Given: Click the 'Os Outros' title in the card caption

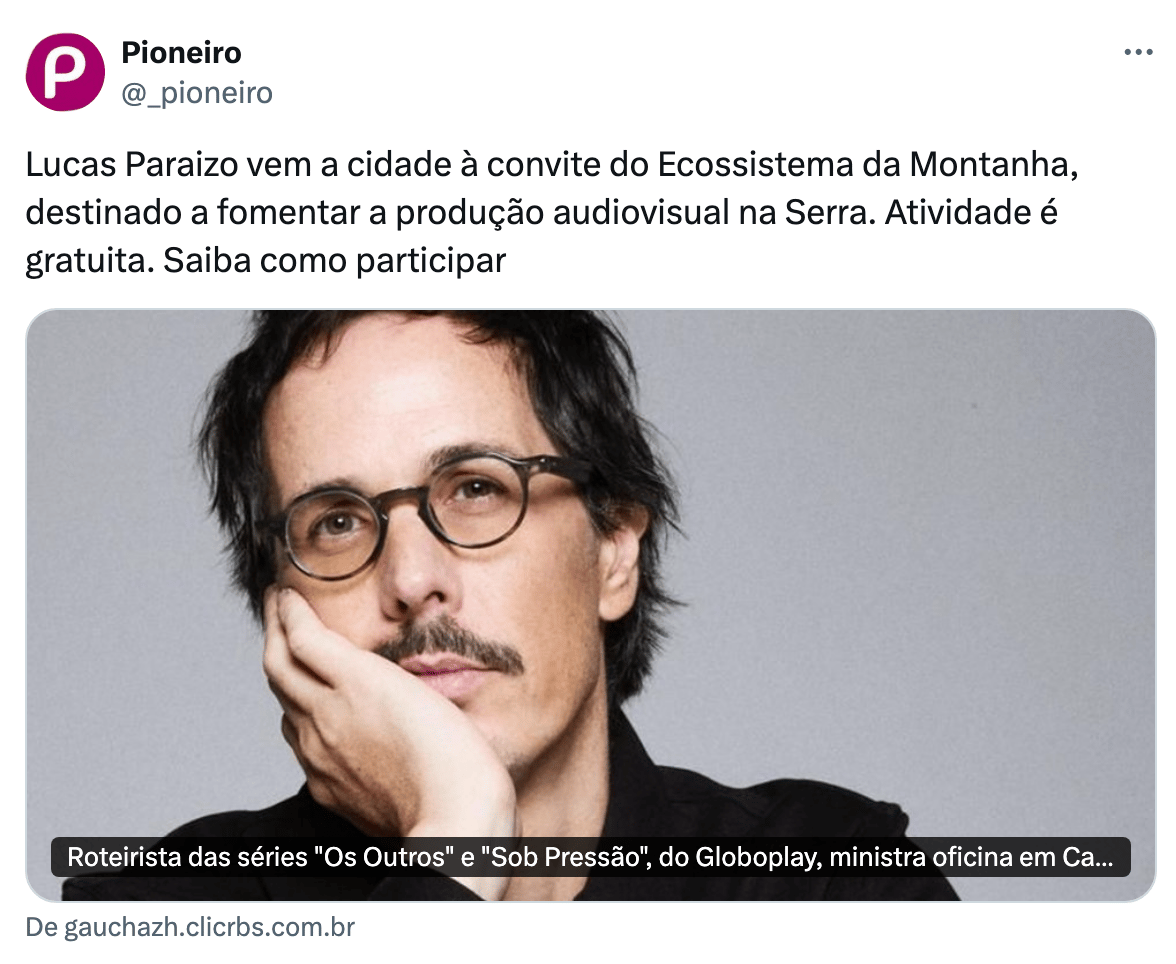Looking at the screenshot, I should [x=384, y=857].
